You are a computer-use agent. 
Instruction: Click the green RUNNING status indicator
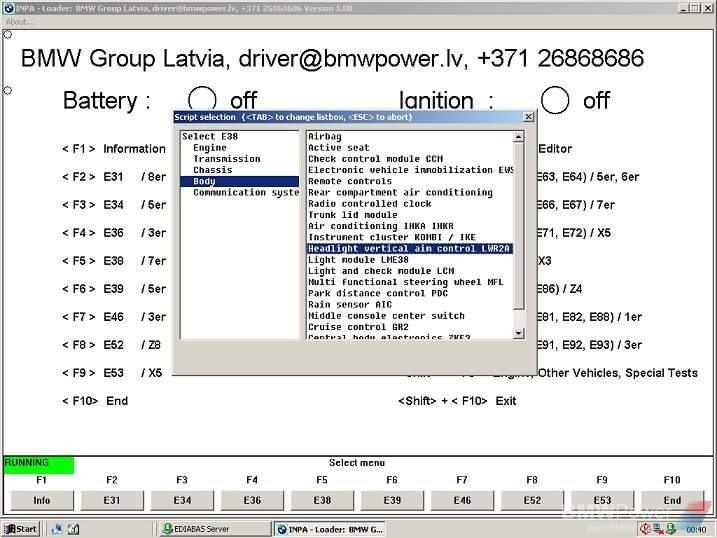click(x=38, y=465)
